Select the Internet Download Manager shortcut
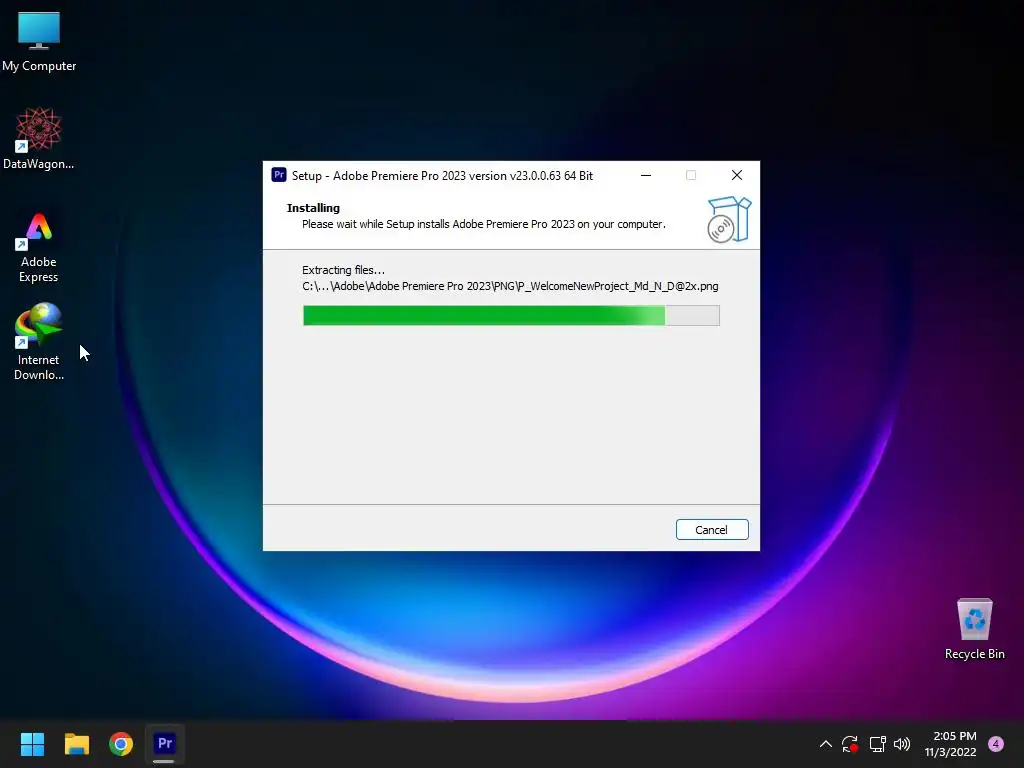Image resolution: width=1024 pixels, height=768 pixels. pyautogui.click(x=39, y=342)
